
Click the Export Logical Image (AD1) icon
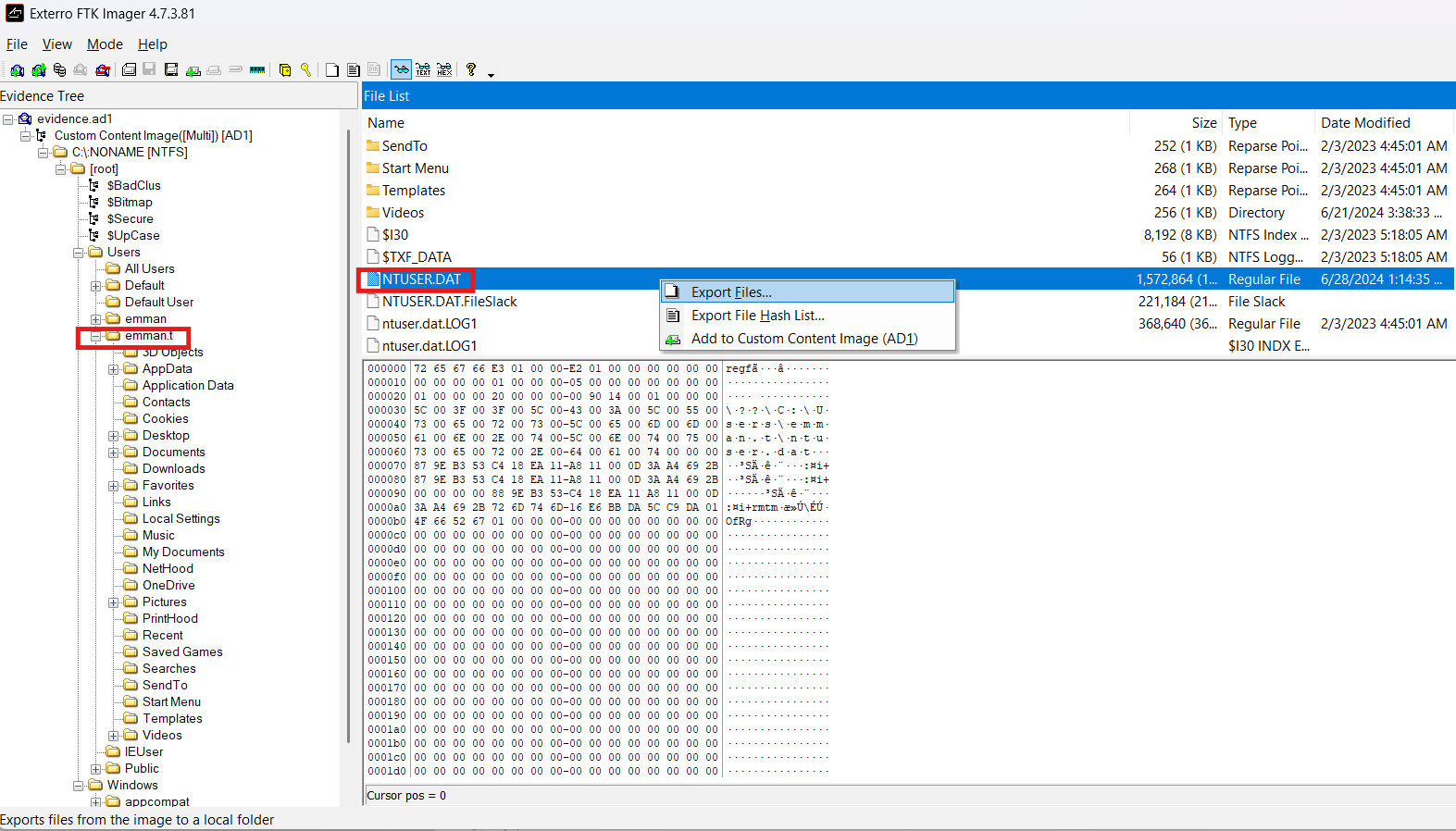171,69
